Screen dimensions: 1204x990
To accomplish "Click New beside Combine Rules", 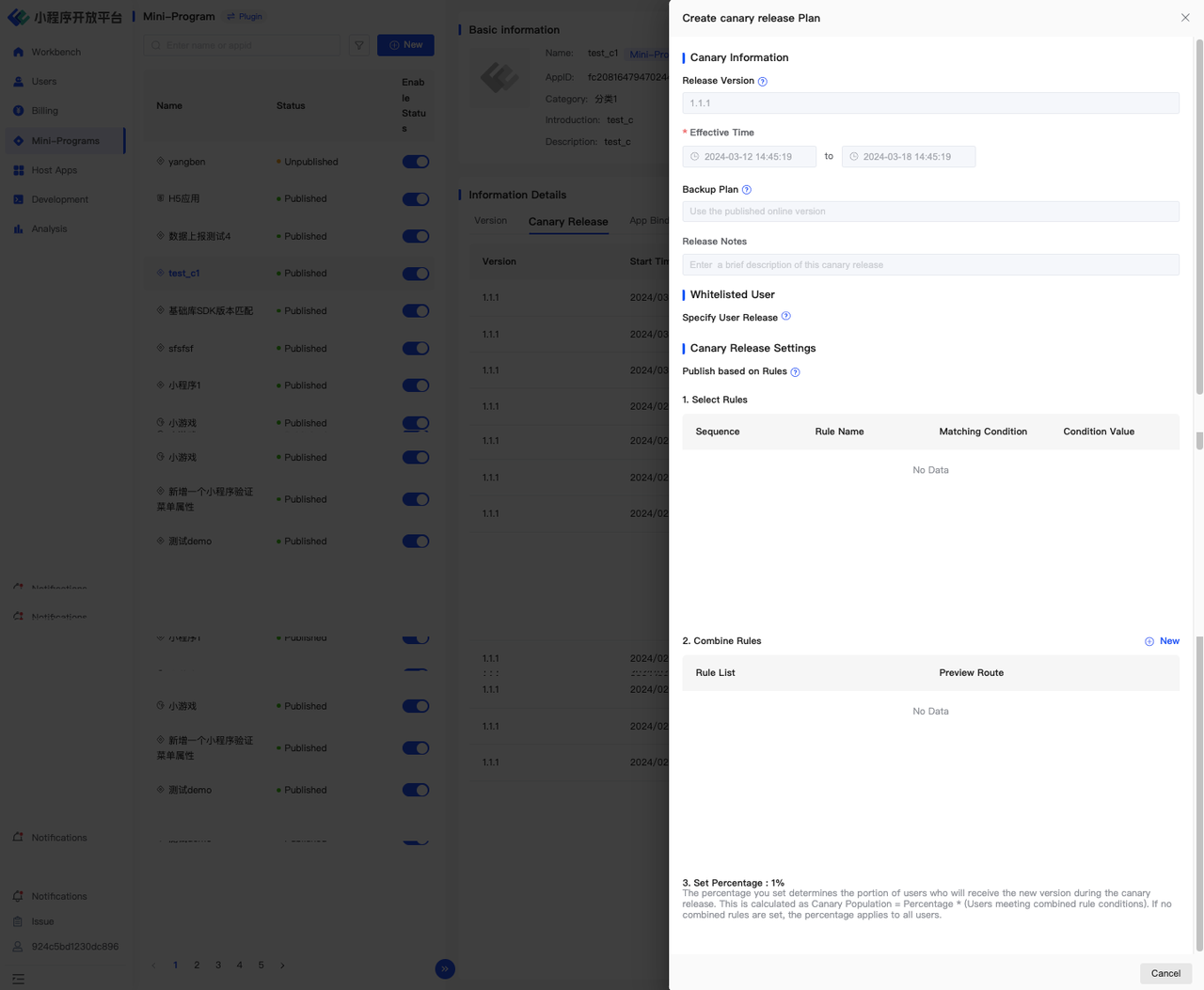I will pos(1162,641).
